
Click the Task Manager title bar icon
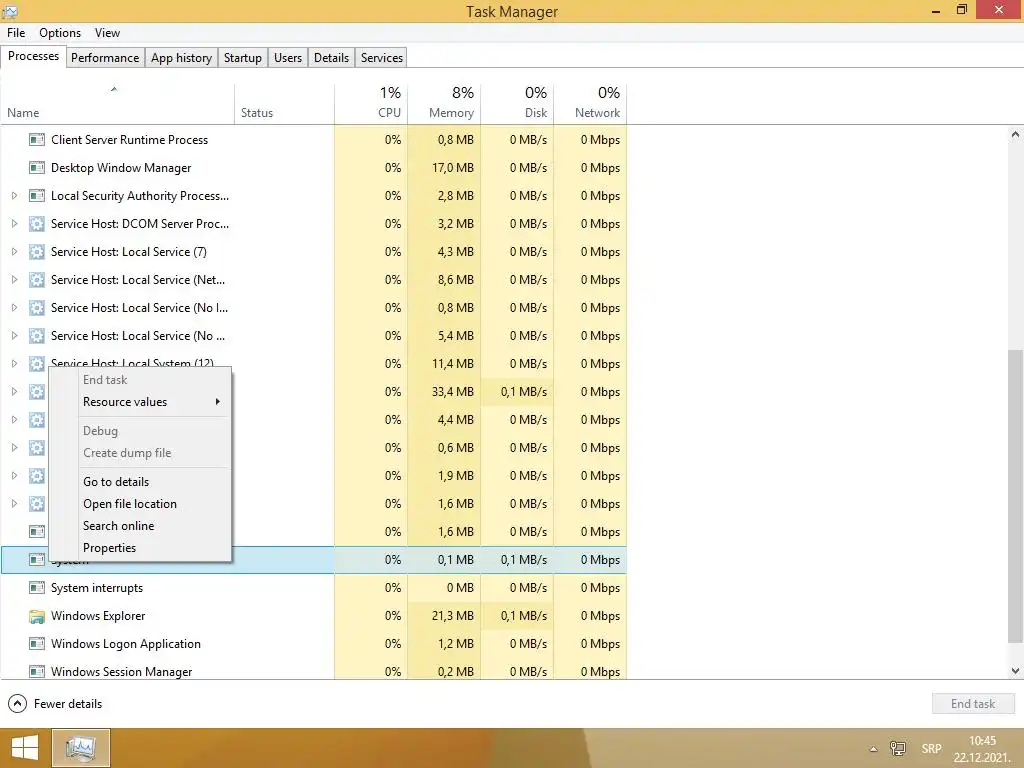10,11
